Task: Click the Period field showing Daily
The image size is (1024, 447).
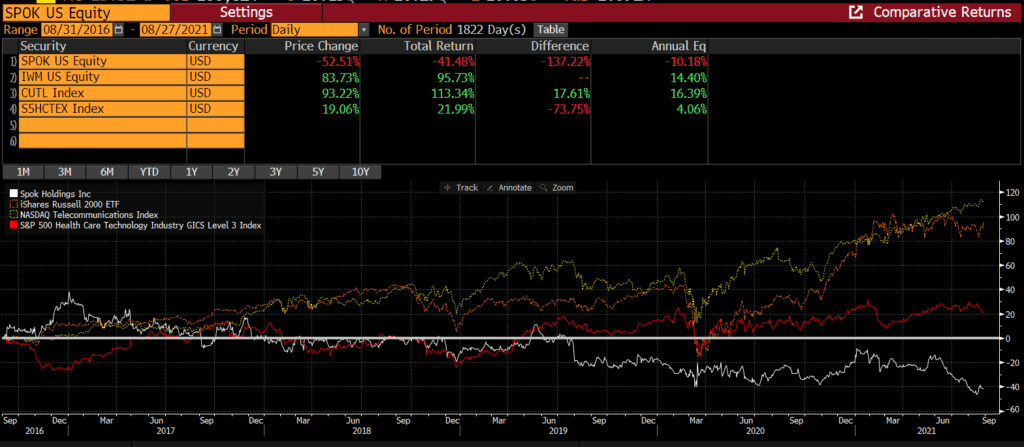Action: pos(315,29)
